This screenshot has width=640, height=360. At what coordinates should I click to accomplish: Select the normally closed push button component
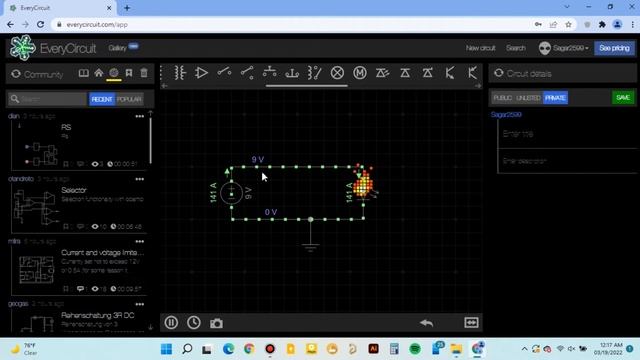[269, 72]
